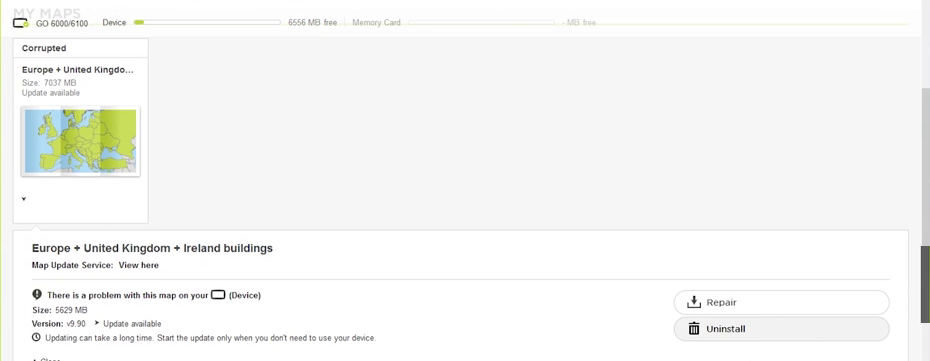Click the Device storage progress bar

pos(207,23)
